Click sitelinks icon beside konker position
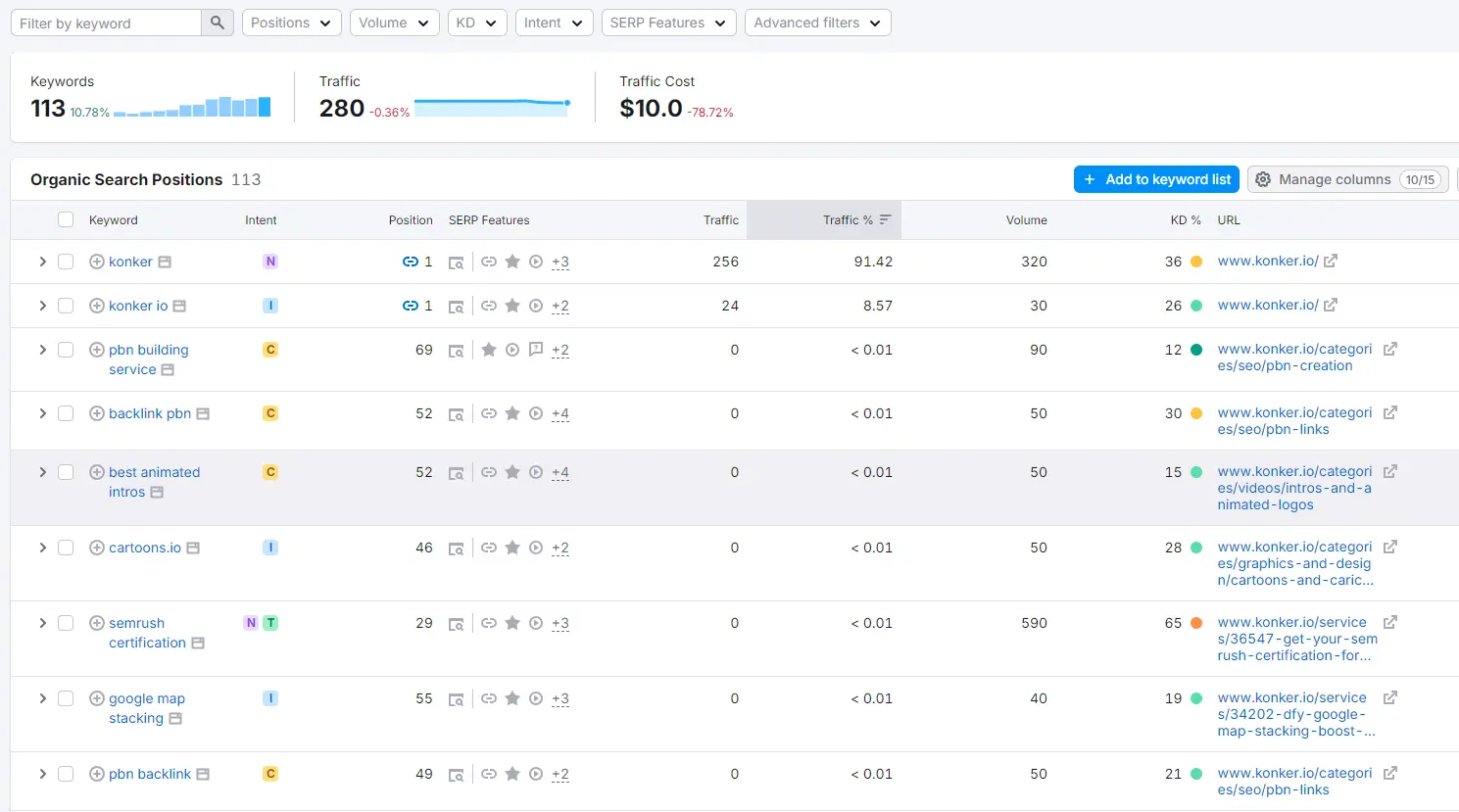 pyautogui.click(x=411, y=262)
